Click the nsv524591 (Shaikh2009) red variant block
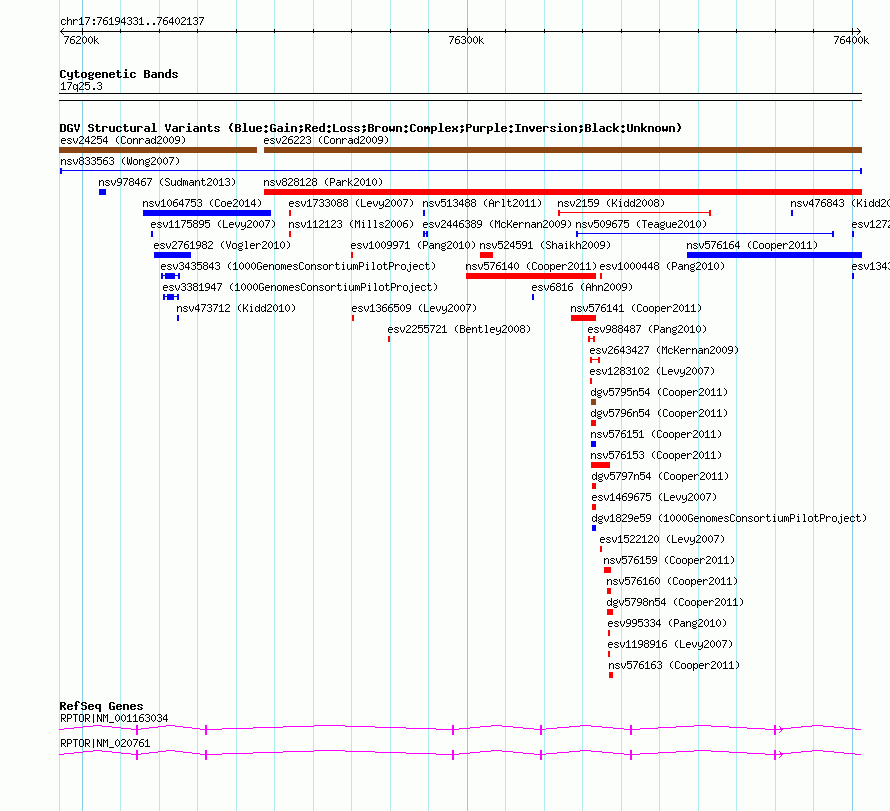The width and height of the screenshot is (890, 811). coord(486,255)
